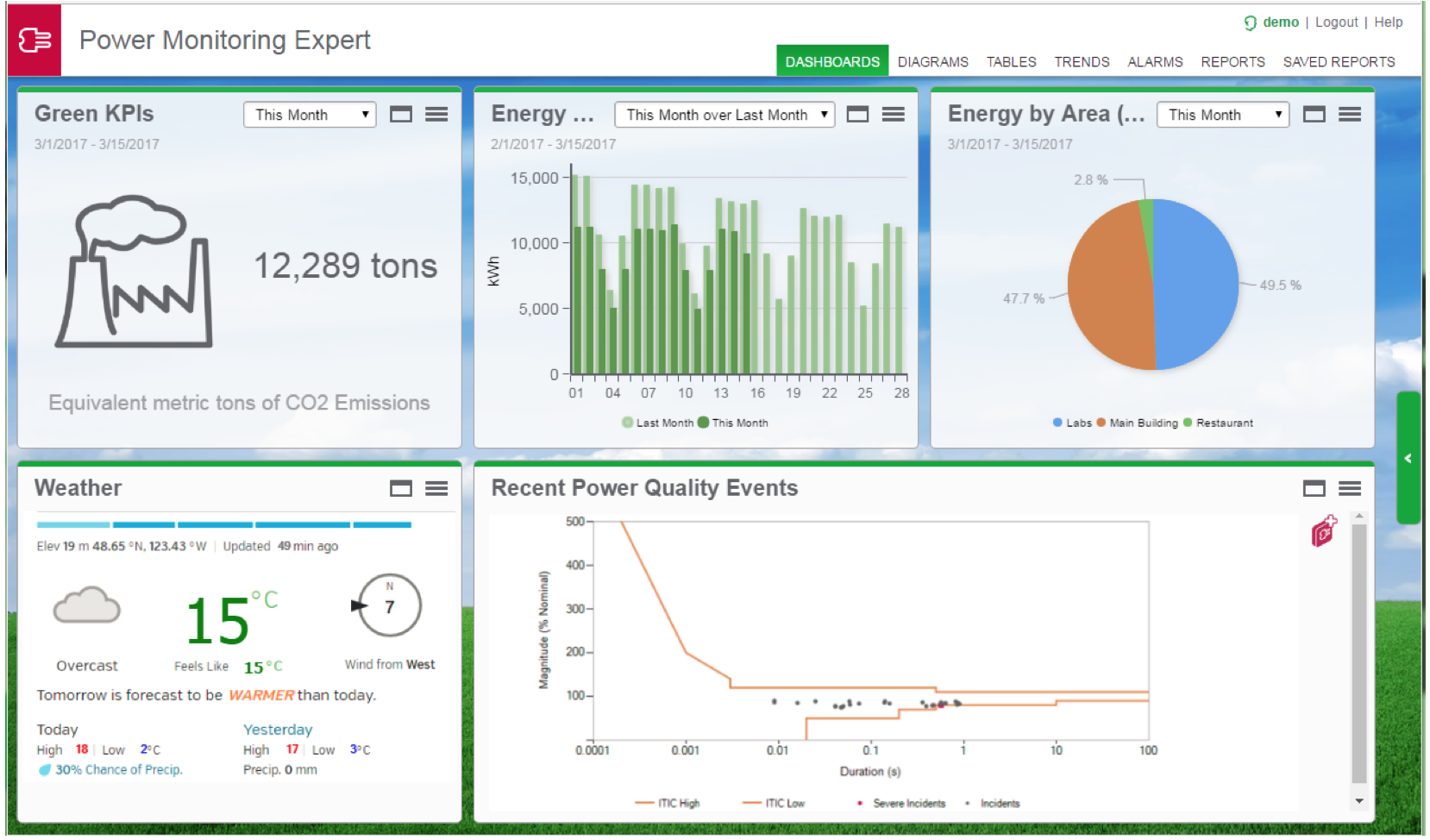Click the 47.7 % pie label
Viewport: 1430px width, 840px height.
tap(1023, 298)
